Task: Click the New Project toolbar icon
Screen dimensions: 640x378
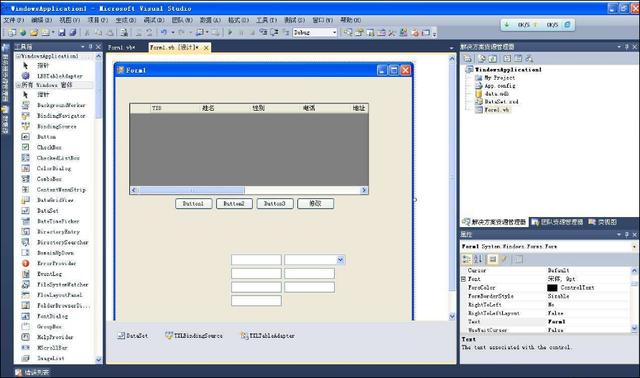Action: point(12,32)
